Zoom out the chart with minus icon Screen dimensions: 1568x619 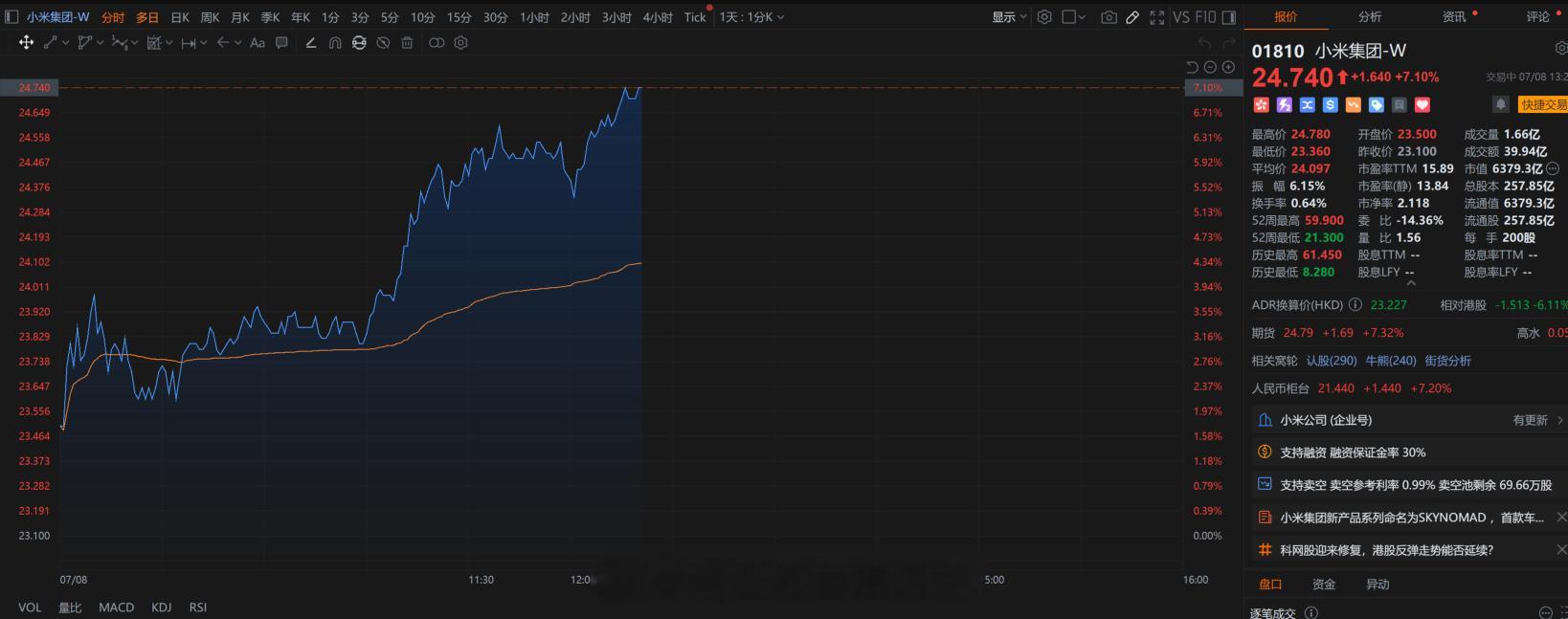(x=1210, y=67)
